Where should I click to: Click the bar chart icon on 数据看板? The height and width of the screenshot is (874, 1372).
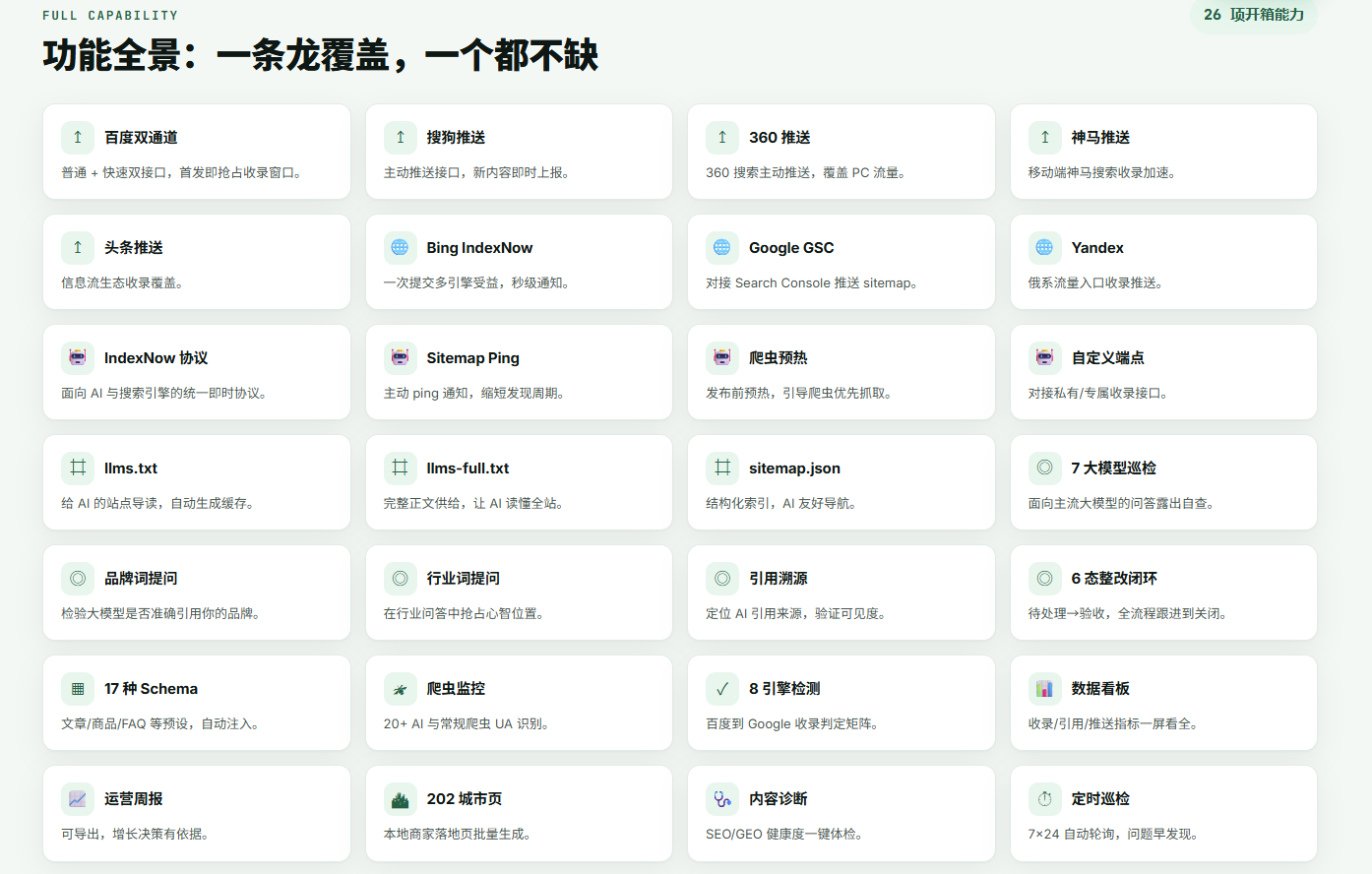[x=1044, y=689]
